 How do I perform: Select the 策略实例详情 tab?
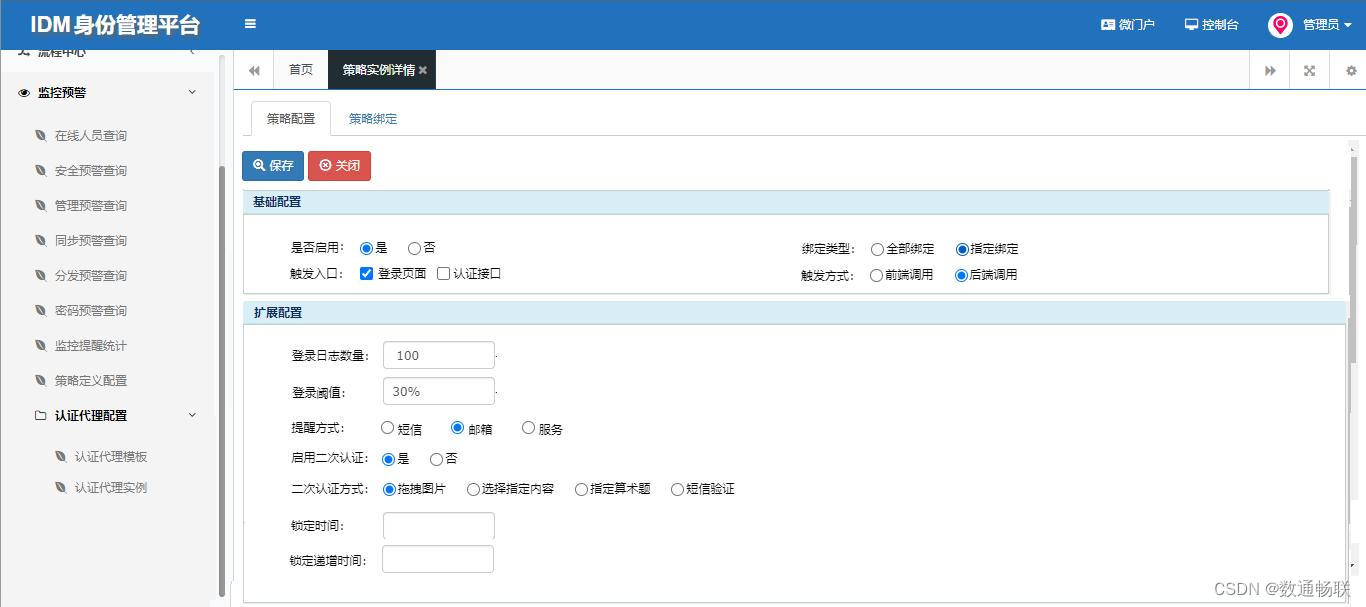(378, 70)
